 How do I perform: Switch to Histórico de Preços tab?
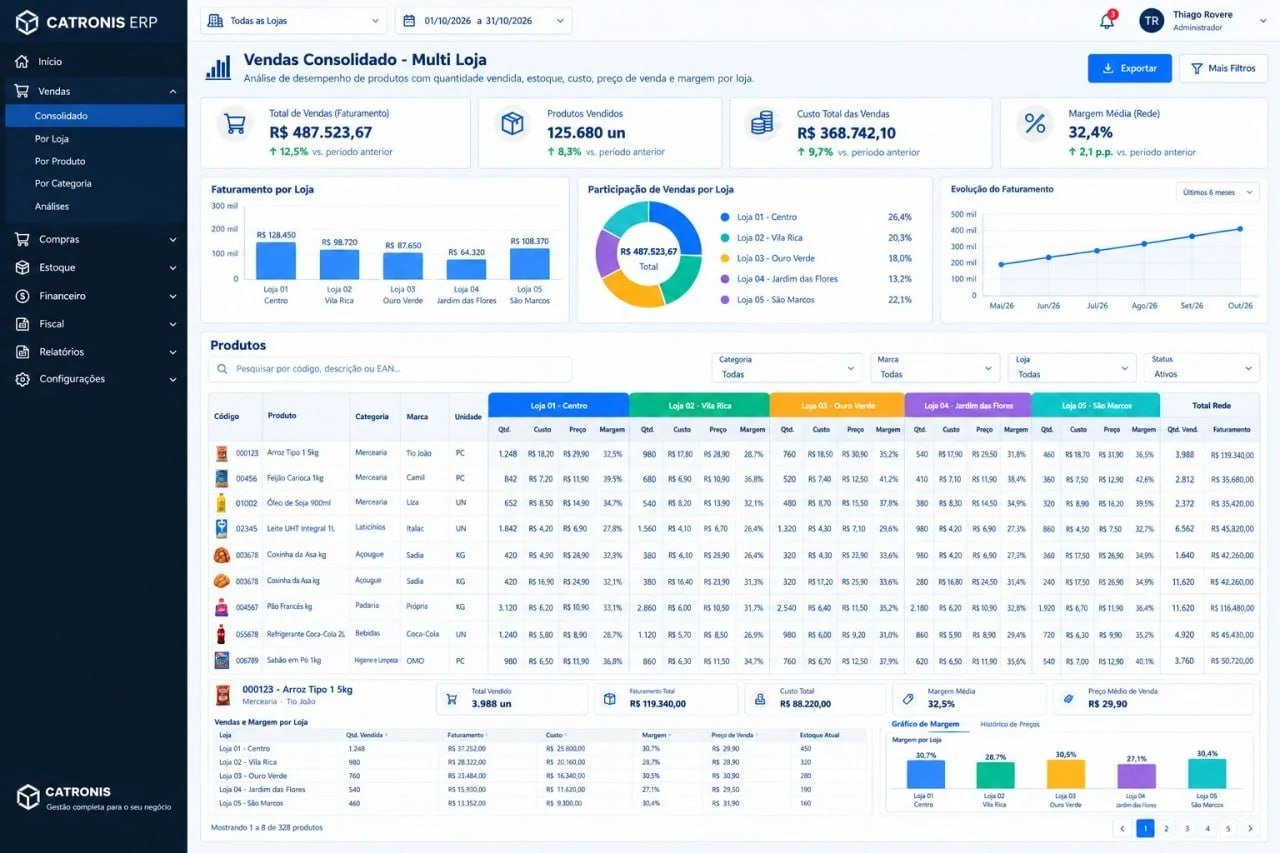pos(1010,724)
